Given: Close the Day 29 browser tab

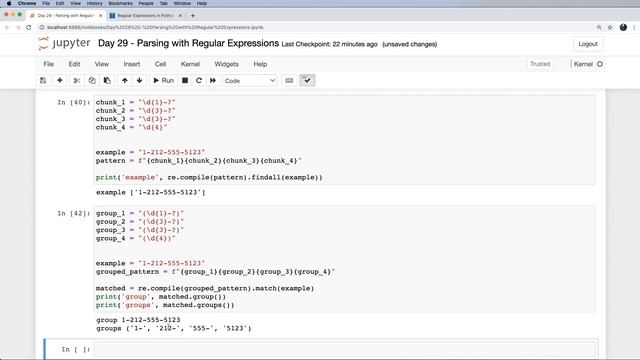Looking at the screenshot, I should [x=100, y=16].
